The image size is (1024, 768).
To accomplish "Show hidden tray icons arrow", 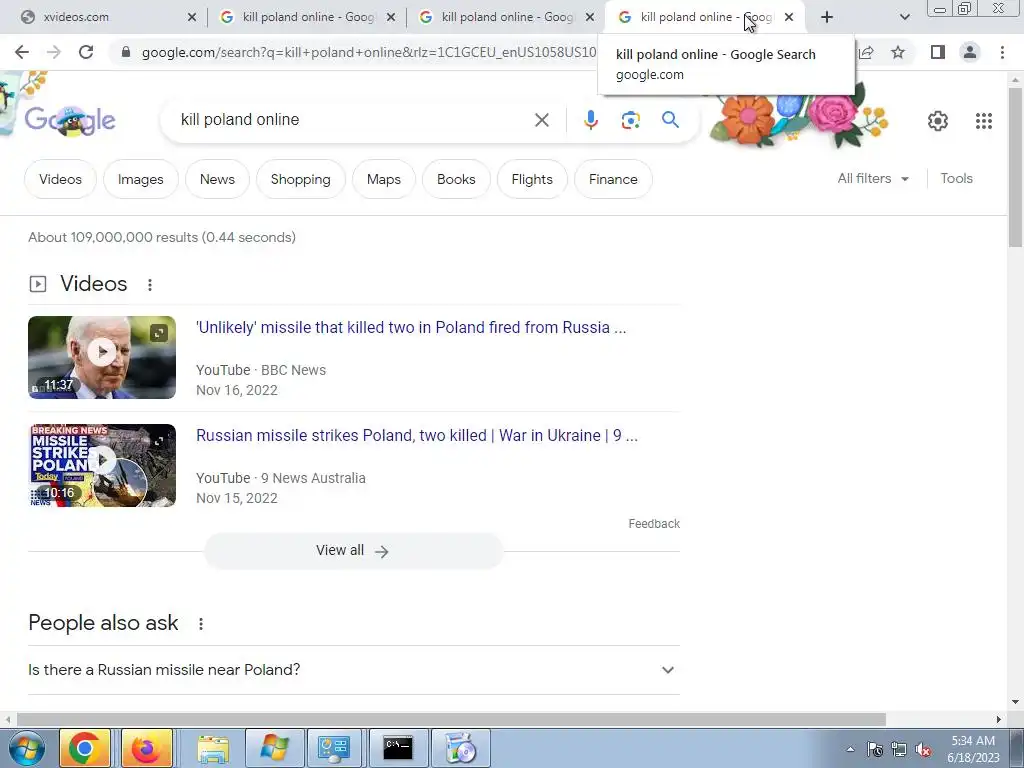I will point(850,749).
